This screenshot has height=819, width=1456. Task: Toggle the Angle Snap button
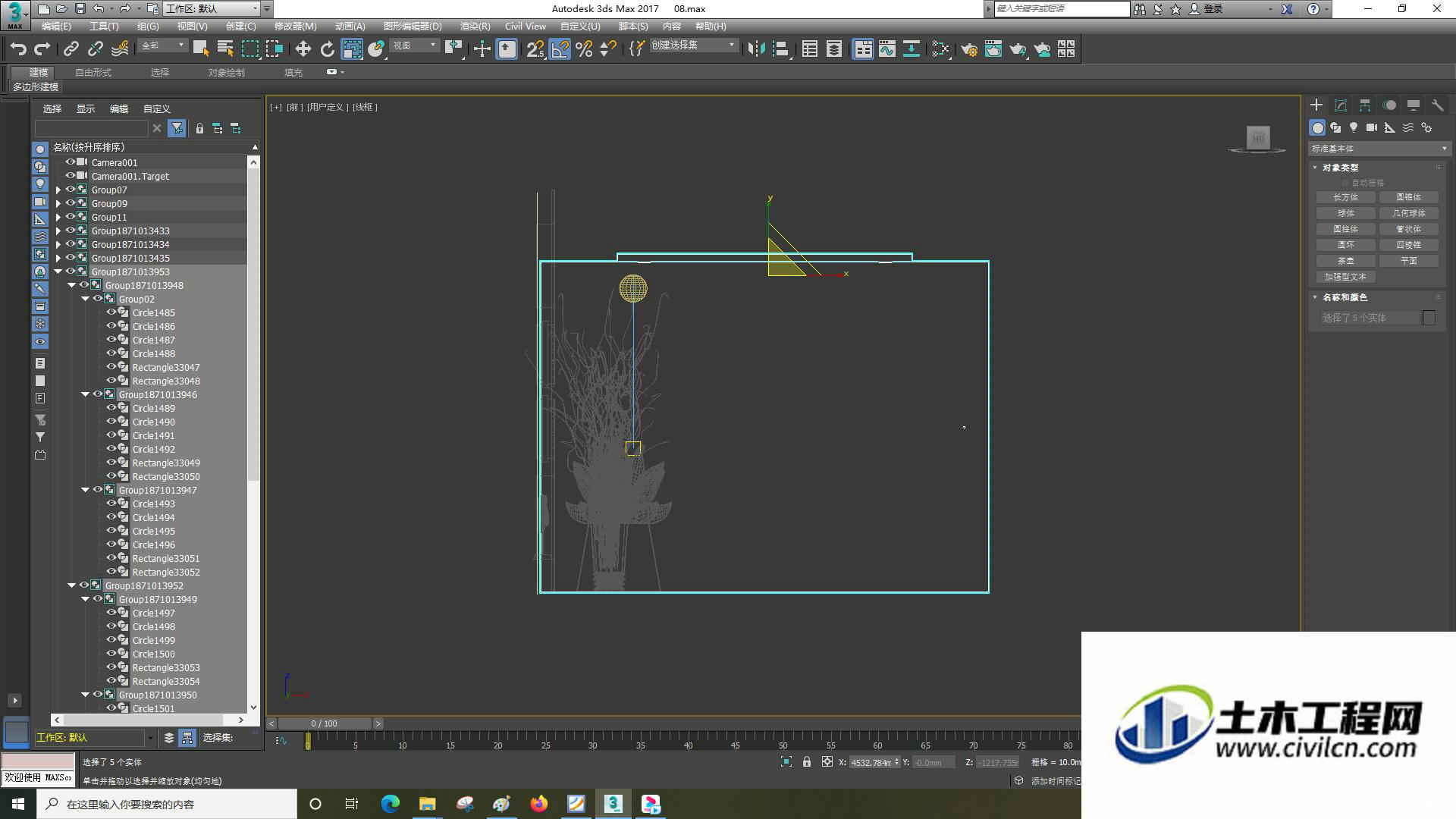[x=560, y=49]
